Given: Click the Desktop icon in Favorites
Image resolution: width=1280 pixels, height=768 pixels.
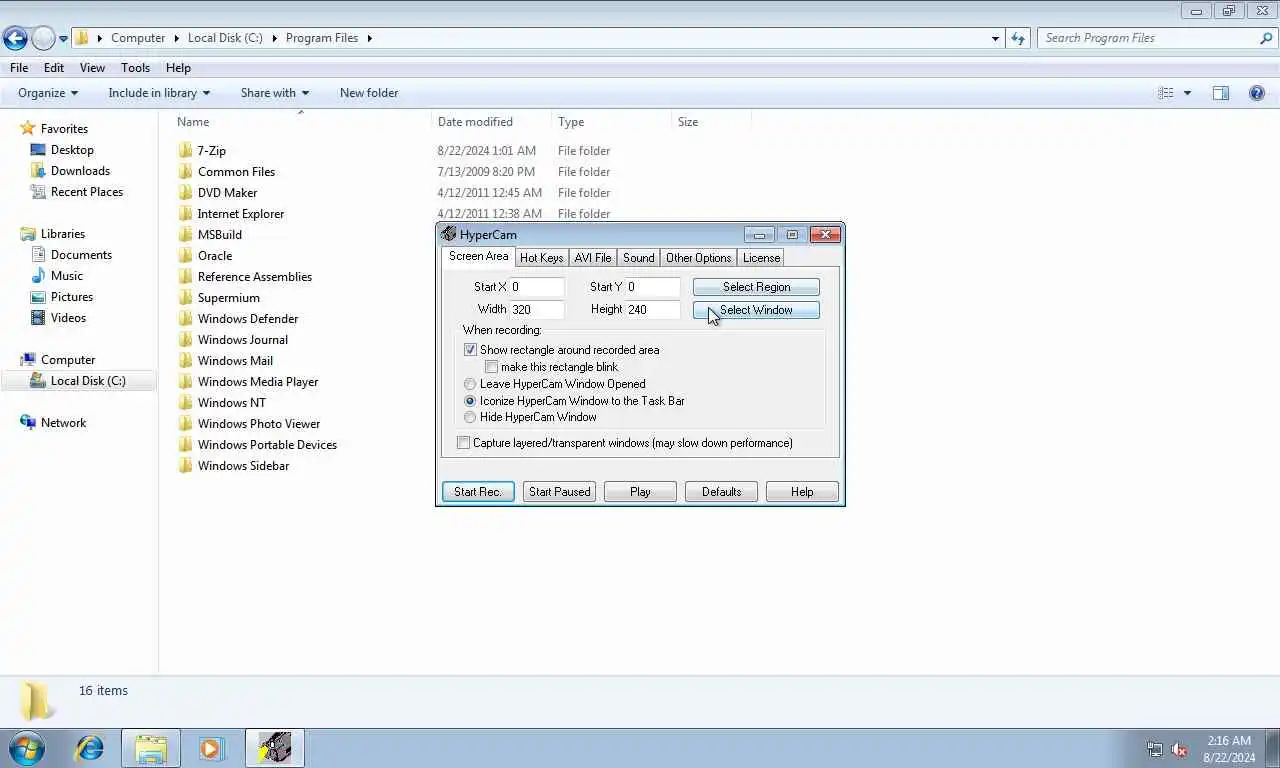Looking at the screenshot, I should point(38,150).
